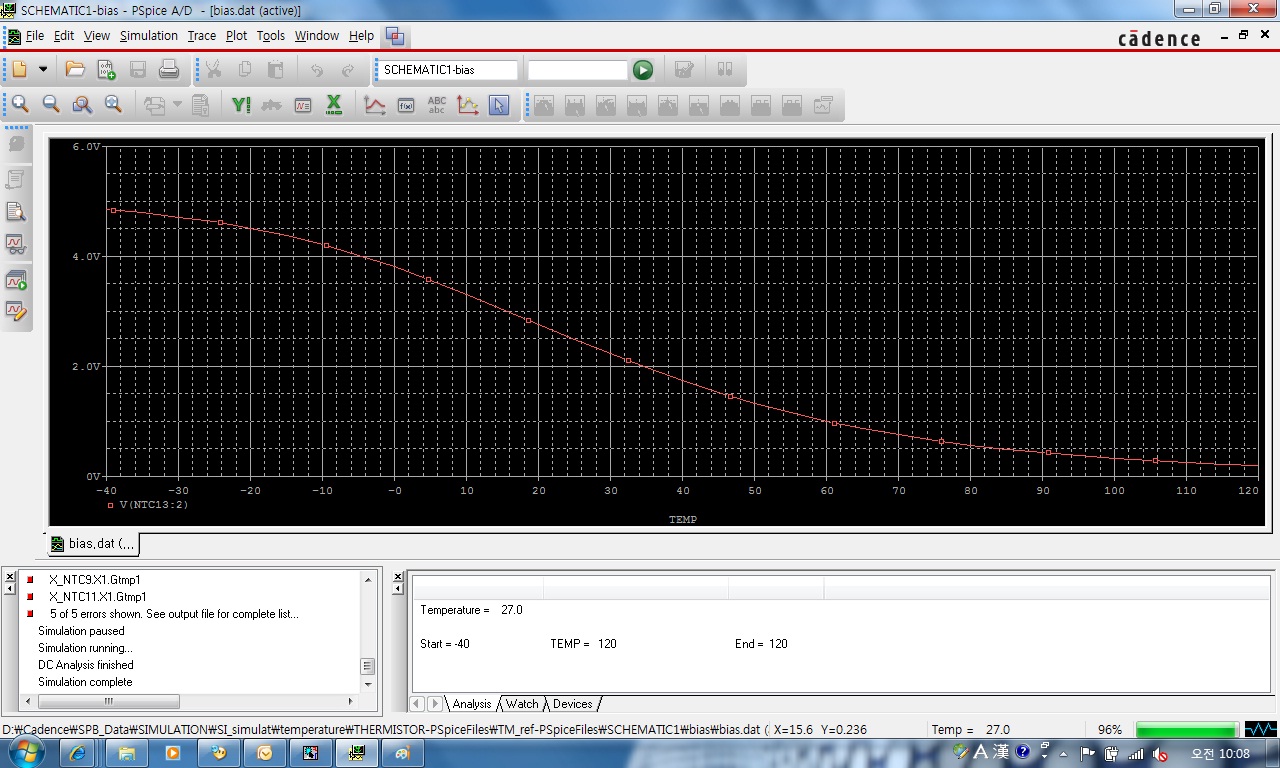Switch to the Devices tab
The height and width of the screenshot is (768, 1280).
tap(572, 704)
